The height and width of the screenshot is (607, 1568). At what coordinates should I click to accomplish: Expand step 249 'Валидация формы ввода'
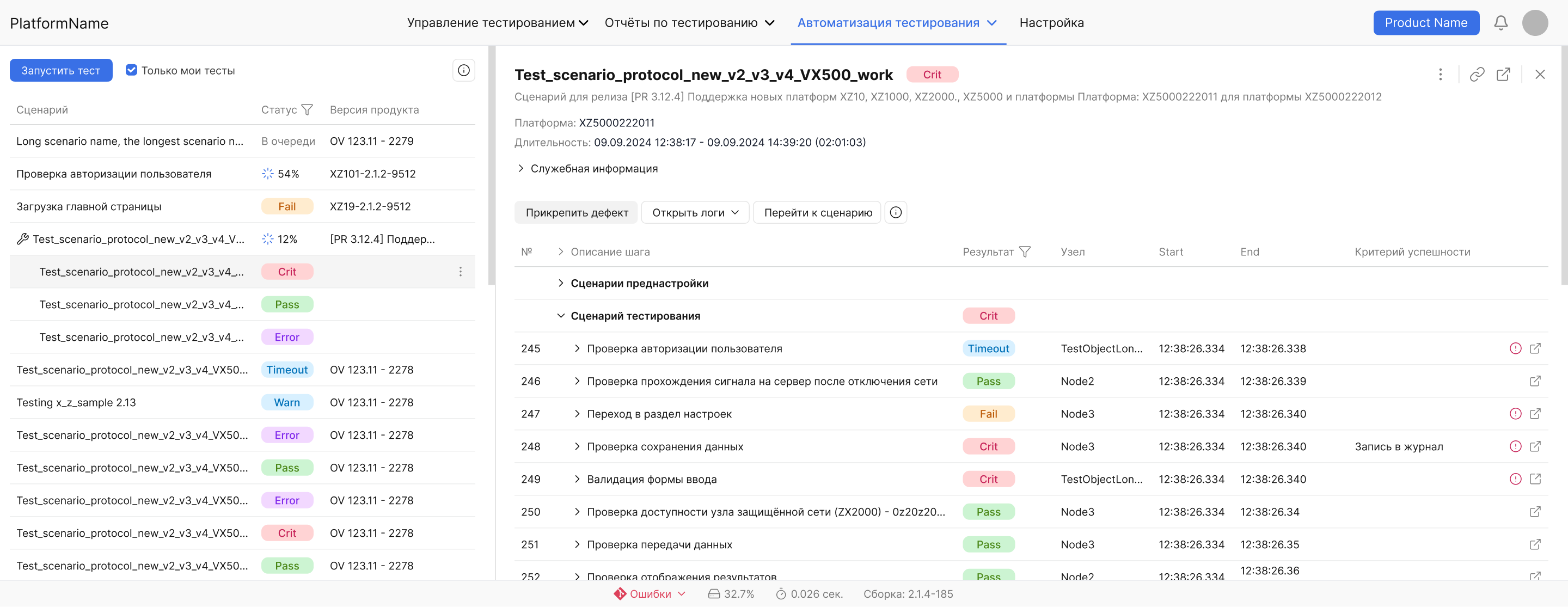point(577,480)
